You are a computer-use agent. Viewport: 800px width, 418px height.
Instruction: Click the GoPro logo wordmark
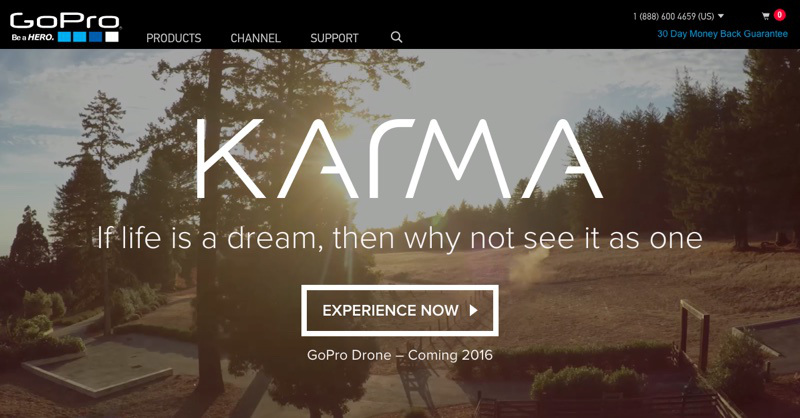[65, 20]
